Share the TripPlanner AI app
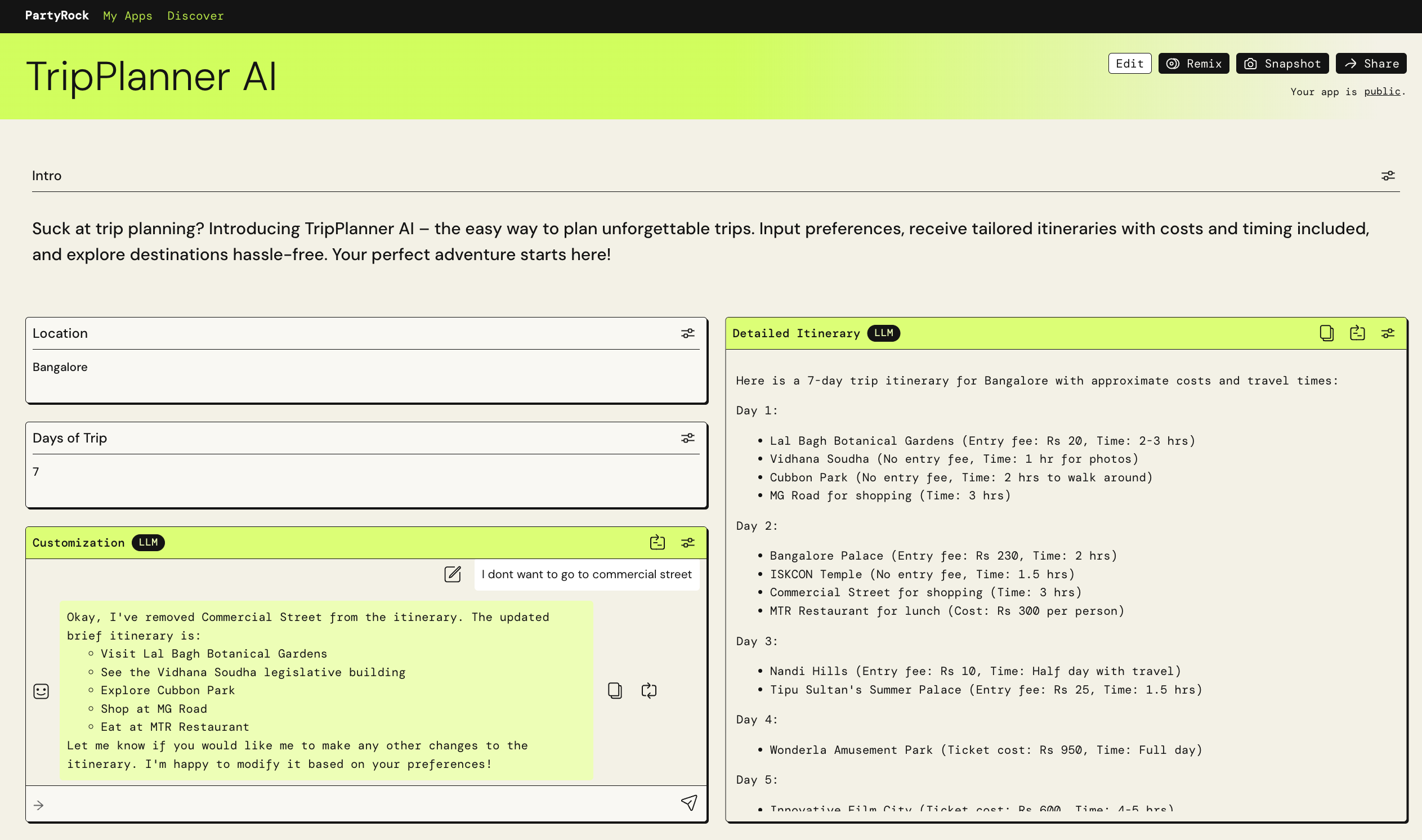Image resolution: width=1422 pixels, height=840 pixels. coord(1371,64)
